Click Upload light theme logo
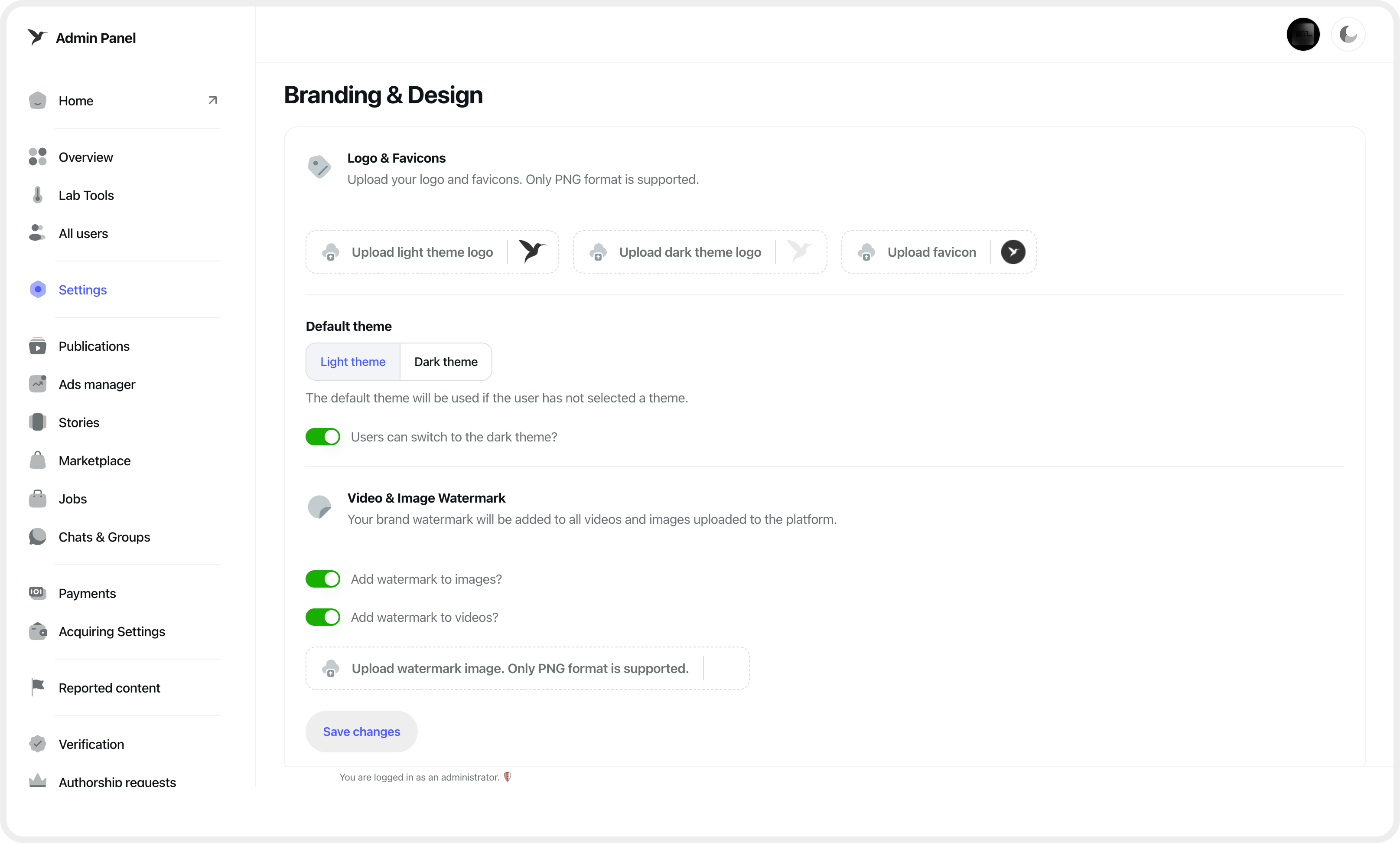 [x=432, y=252]
